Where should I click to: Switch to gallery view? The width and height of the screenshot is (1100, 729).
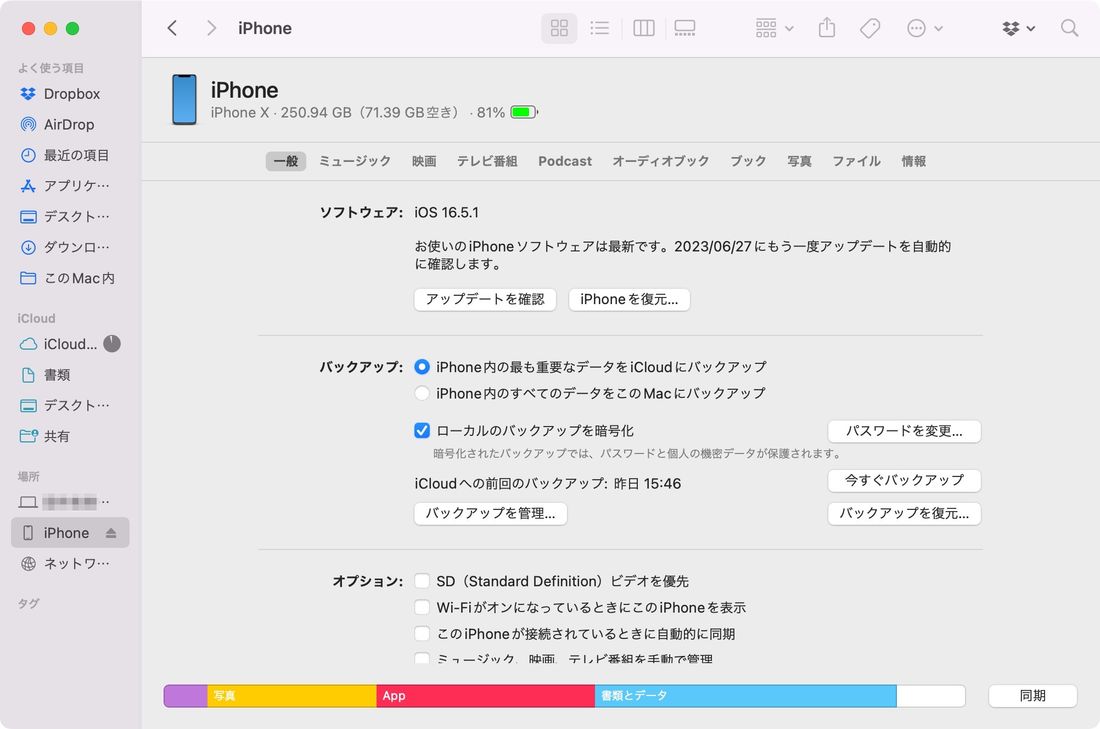tap(685, 28)
